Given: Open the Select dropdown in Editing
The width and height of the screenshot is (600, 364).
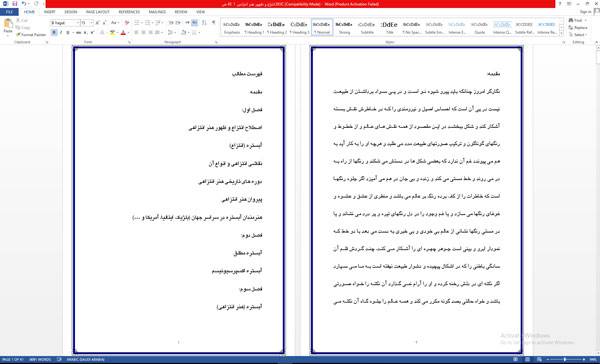Looking at the screenshot, I should (577, 34).
